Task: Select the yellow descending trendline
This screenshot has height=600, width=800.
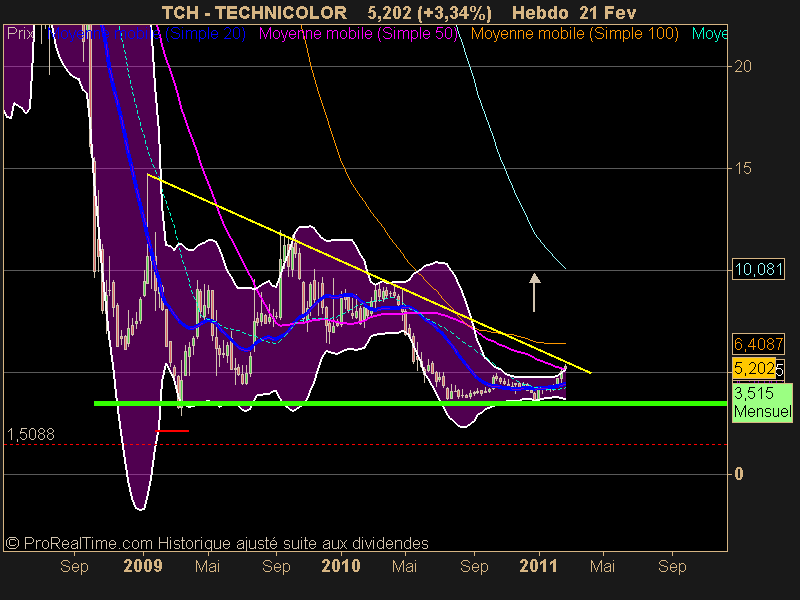Action: coord(369,274)
